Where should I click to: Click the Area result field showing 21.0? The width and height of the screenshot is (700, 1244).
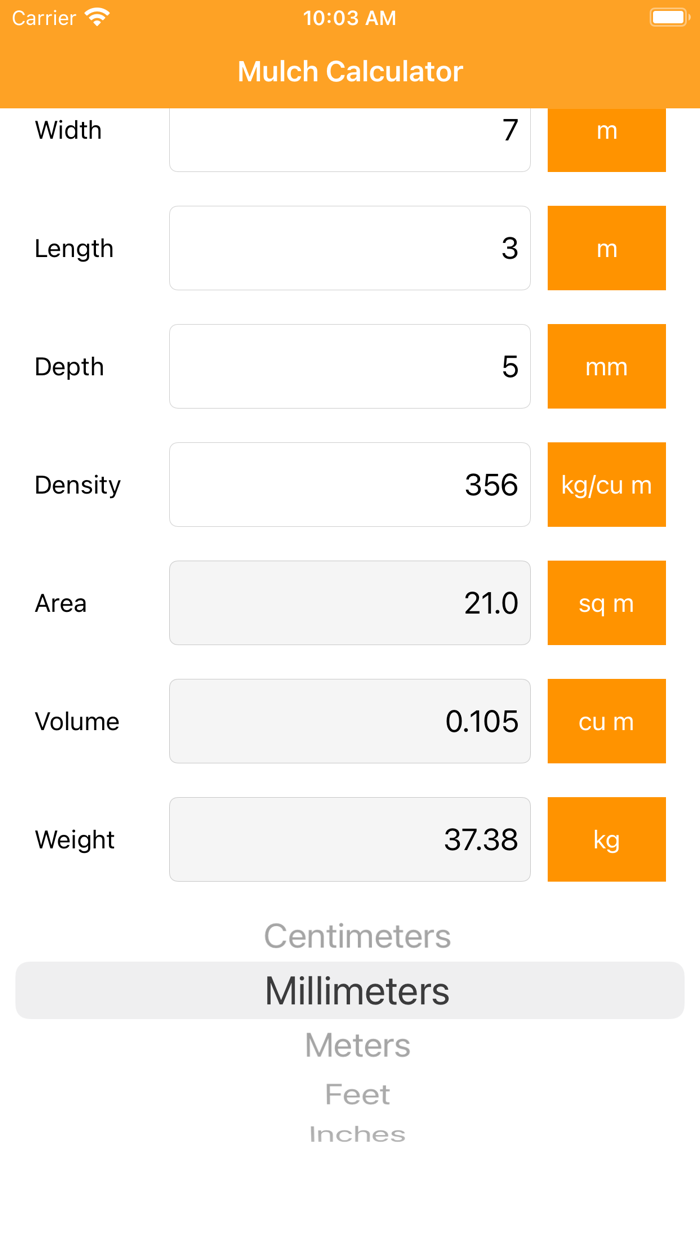pyautogui.click(x=350, y=603)
